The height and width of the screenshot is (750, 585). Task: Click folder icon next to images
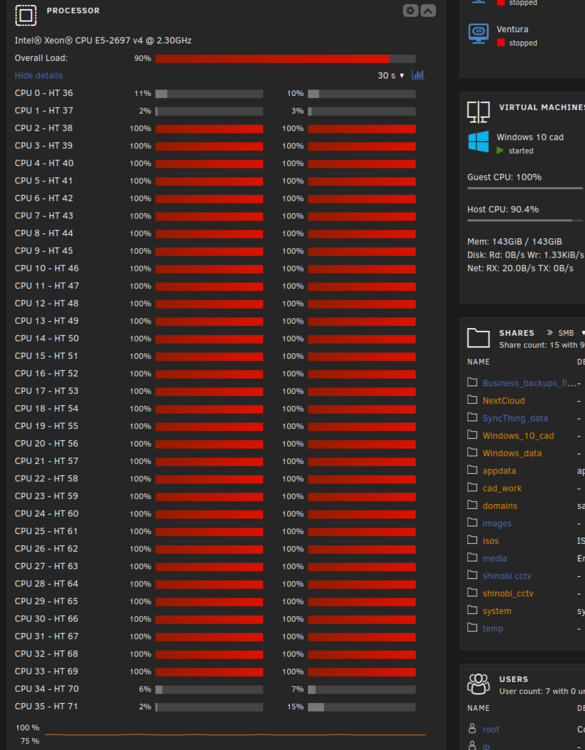[472, 522]
